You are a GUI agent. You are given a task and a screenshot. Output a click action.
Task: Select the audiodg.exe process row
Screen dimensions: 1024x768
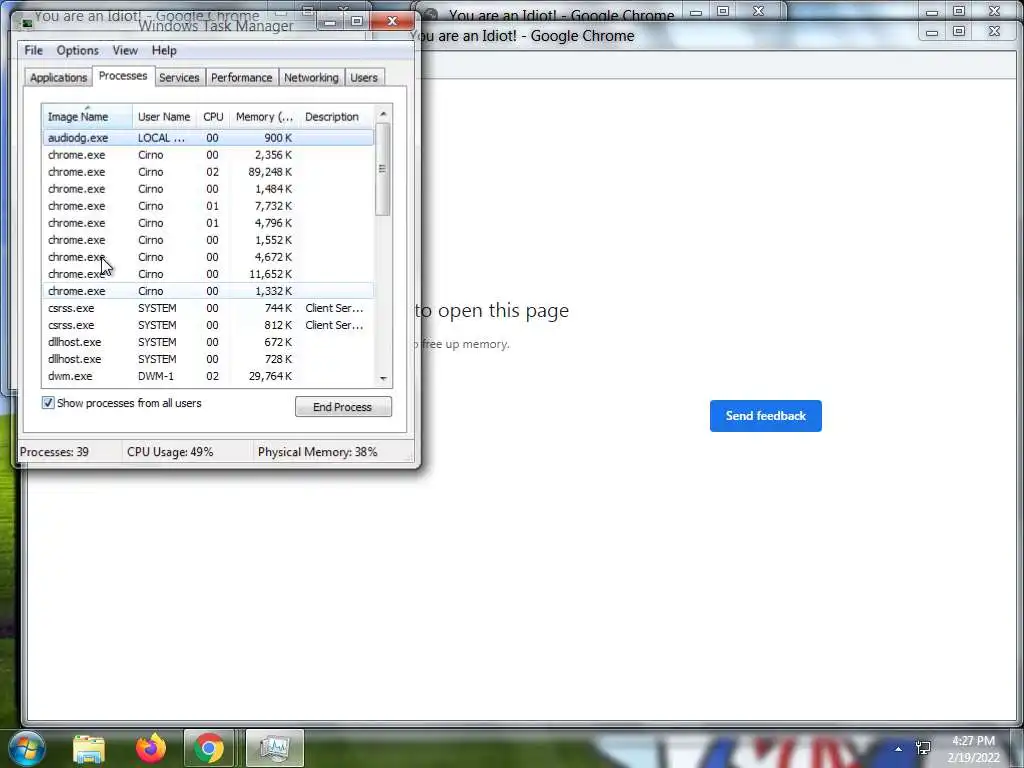tap(208, 138)
